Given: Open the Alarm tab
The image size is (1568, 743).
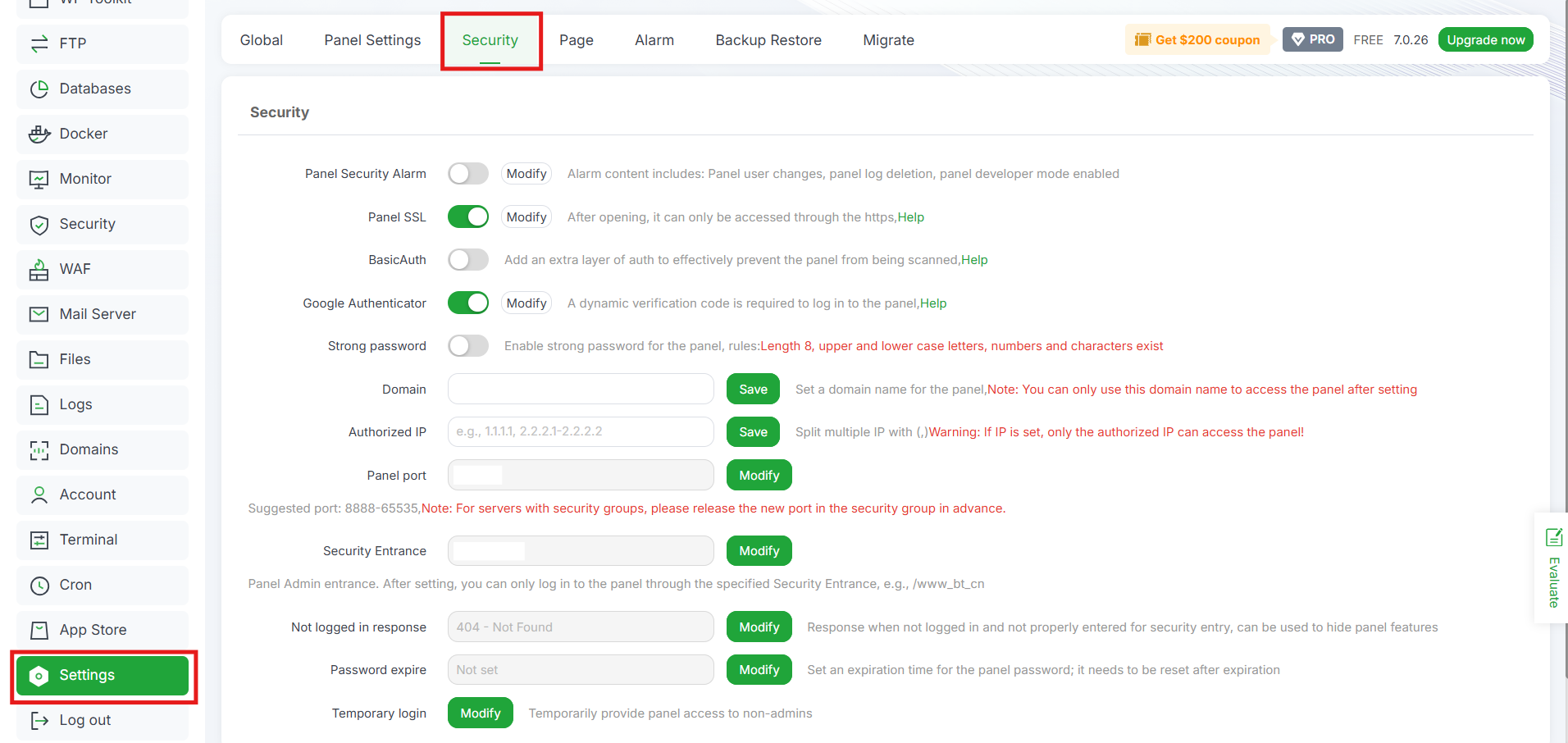Looking at the screenshot, I should pyautogui.click(x=654, y=40).
